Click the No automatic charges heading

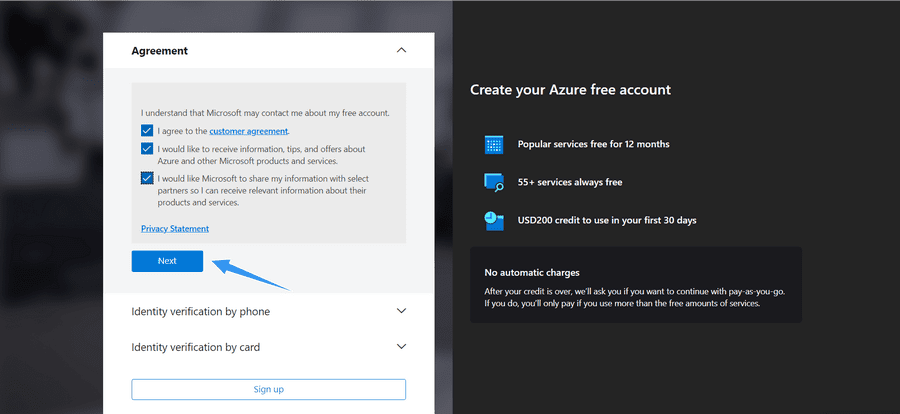(532, 273)
